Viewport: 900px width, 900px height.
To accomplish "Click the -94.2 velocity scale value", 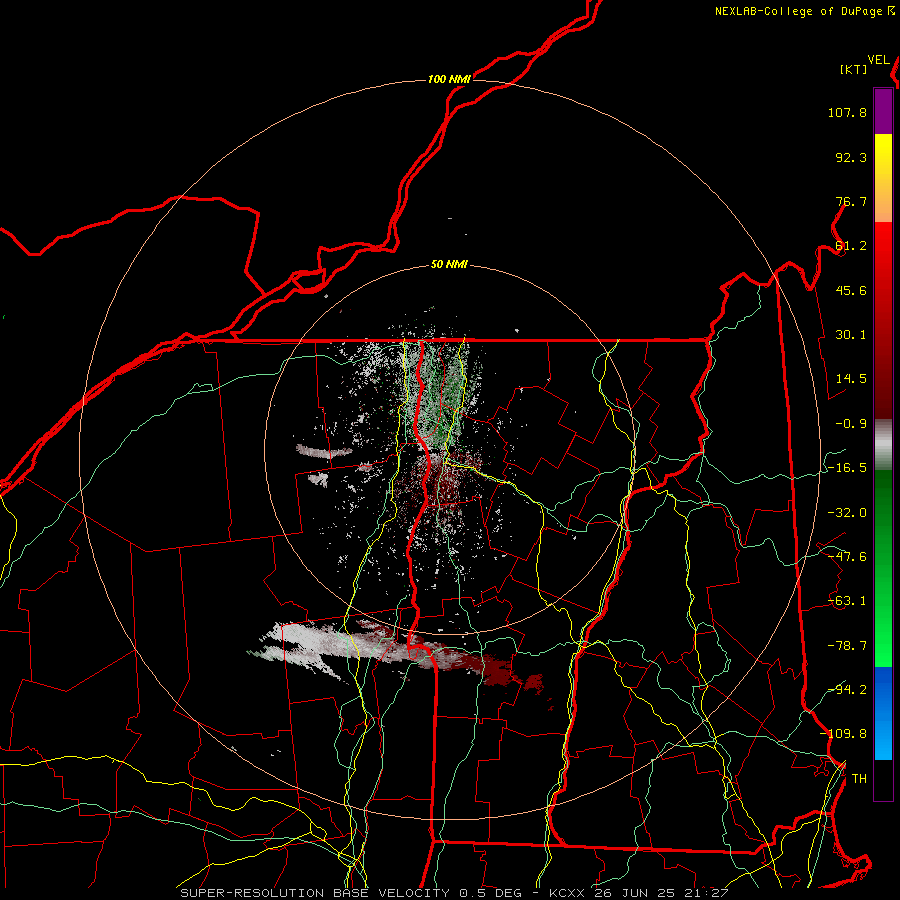I will (x=847, y=690).
